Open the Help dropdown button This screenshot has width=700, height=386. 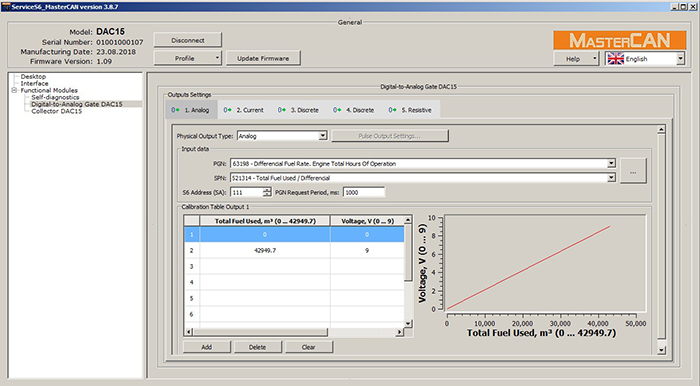pos(576,59)
